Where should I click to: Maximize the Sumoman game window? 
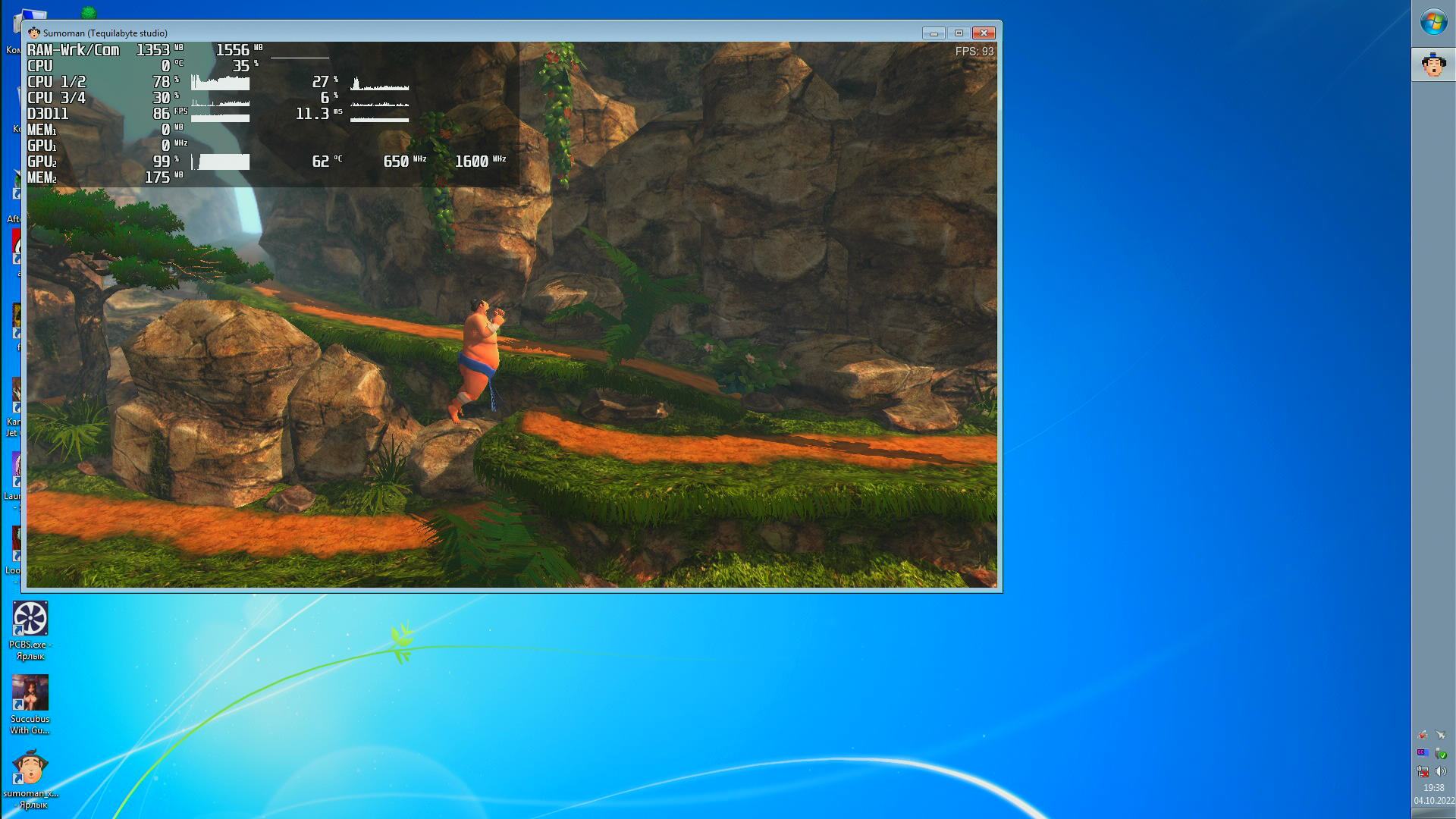point(959,33)
